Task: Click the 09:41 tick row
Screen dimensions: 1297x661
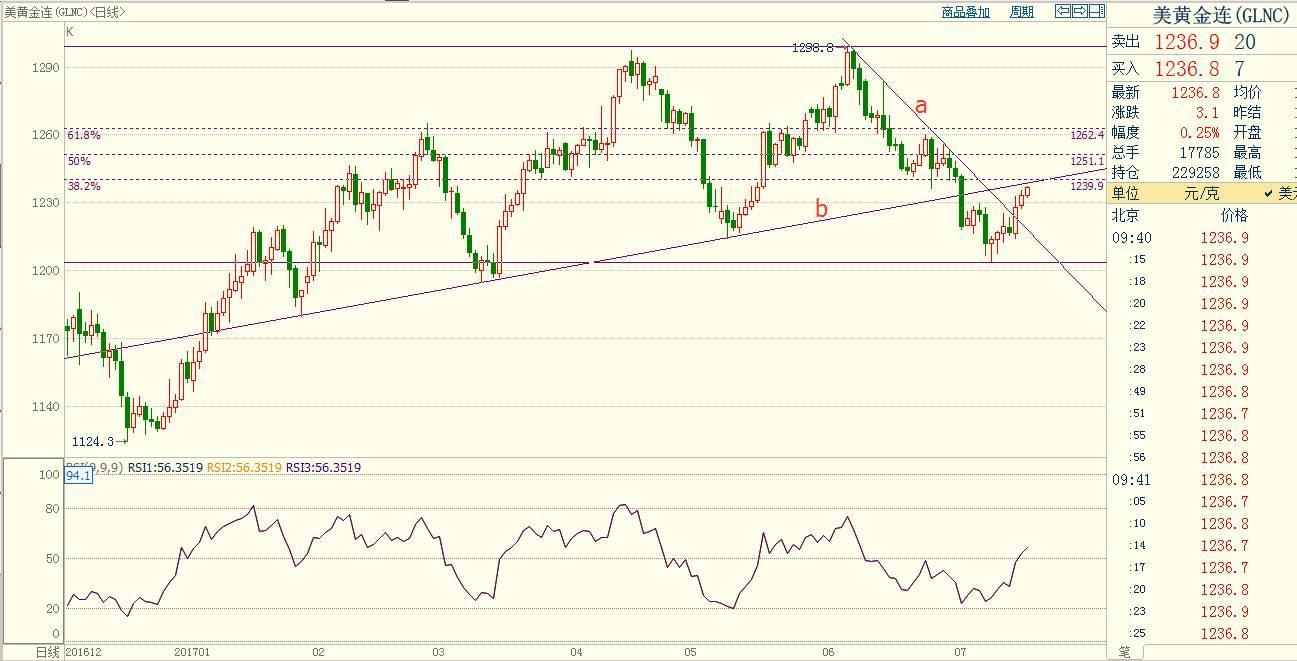Action: (x=1203, y=480)
